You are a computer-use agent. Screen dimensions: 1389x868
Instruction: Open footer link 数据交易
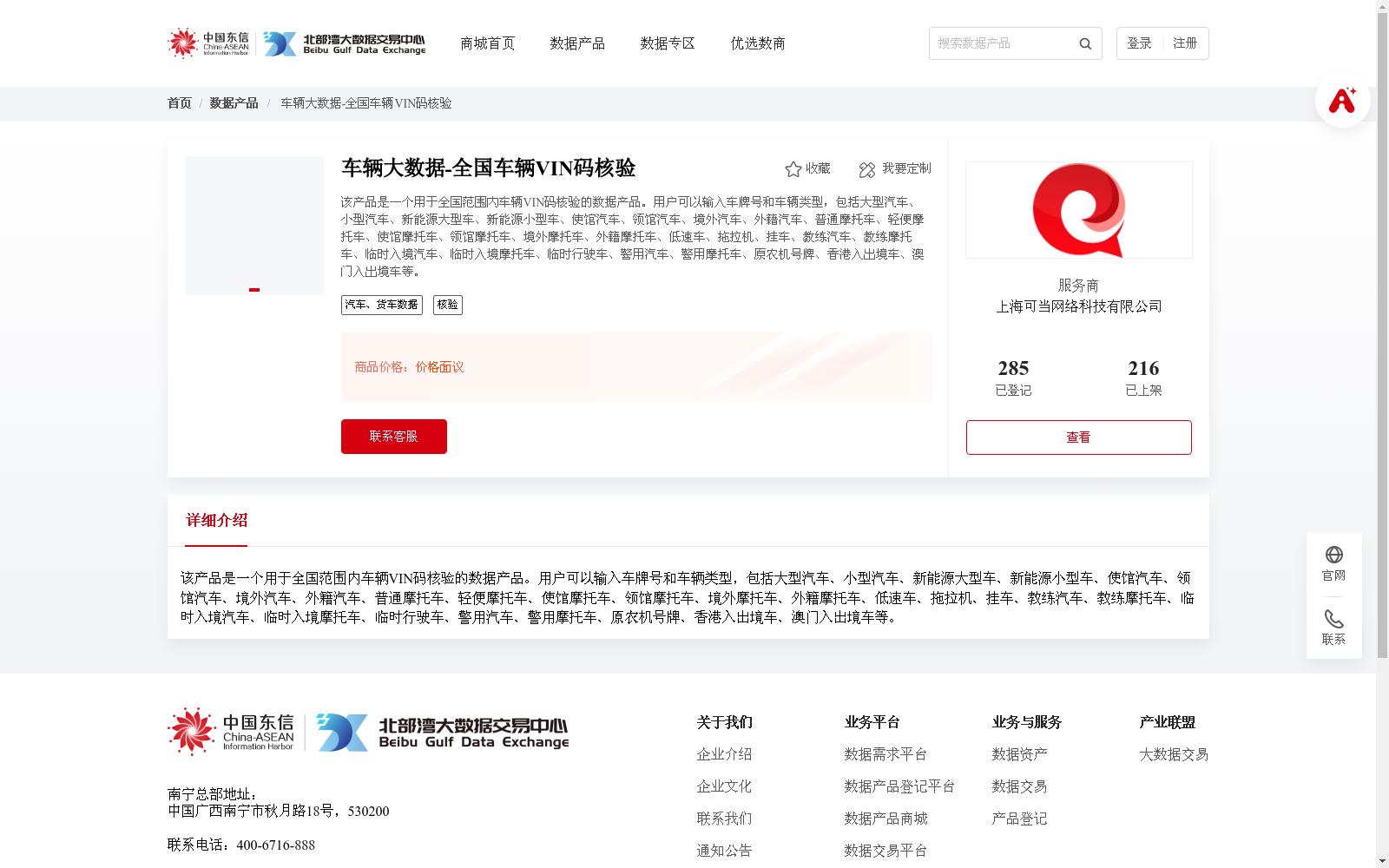coord(1019,786)
